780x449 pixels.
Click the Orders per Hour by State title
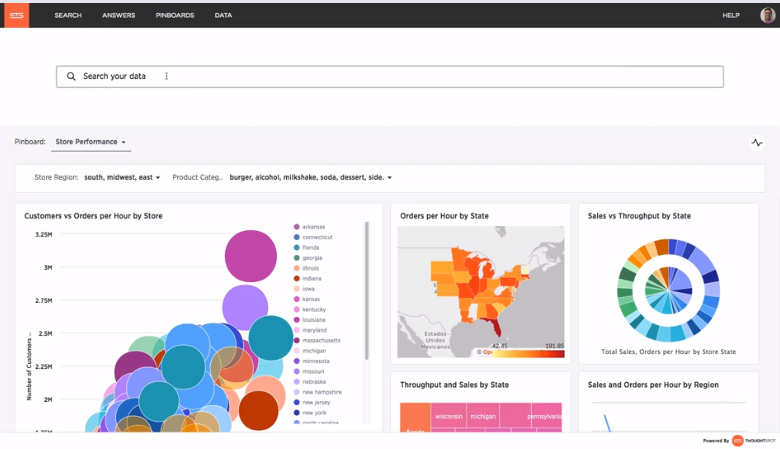click(444, 216)
